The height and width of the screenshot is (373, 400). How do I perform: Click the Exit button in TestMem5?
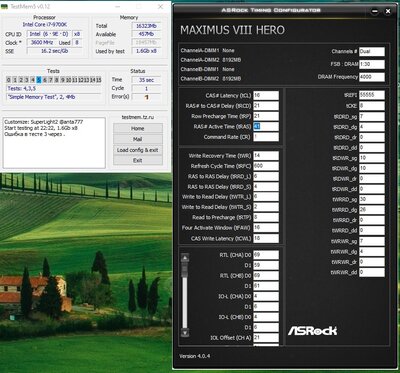[x=138, y=160]
